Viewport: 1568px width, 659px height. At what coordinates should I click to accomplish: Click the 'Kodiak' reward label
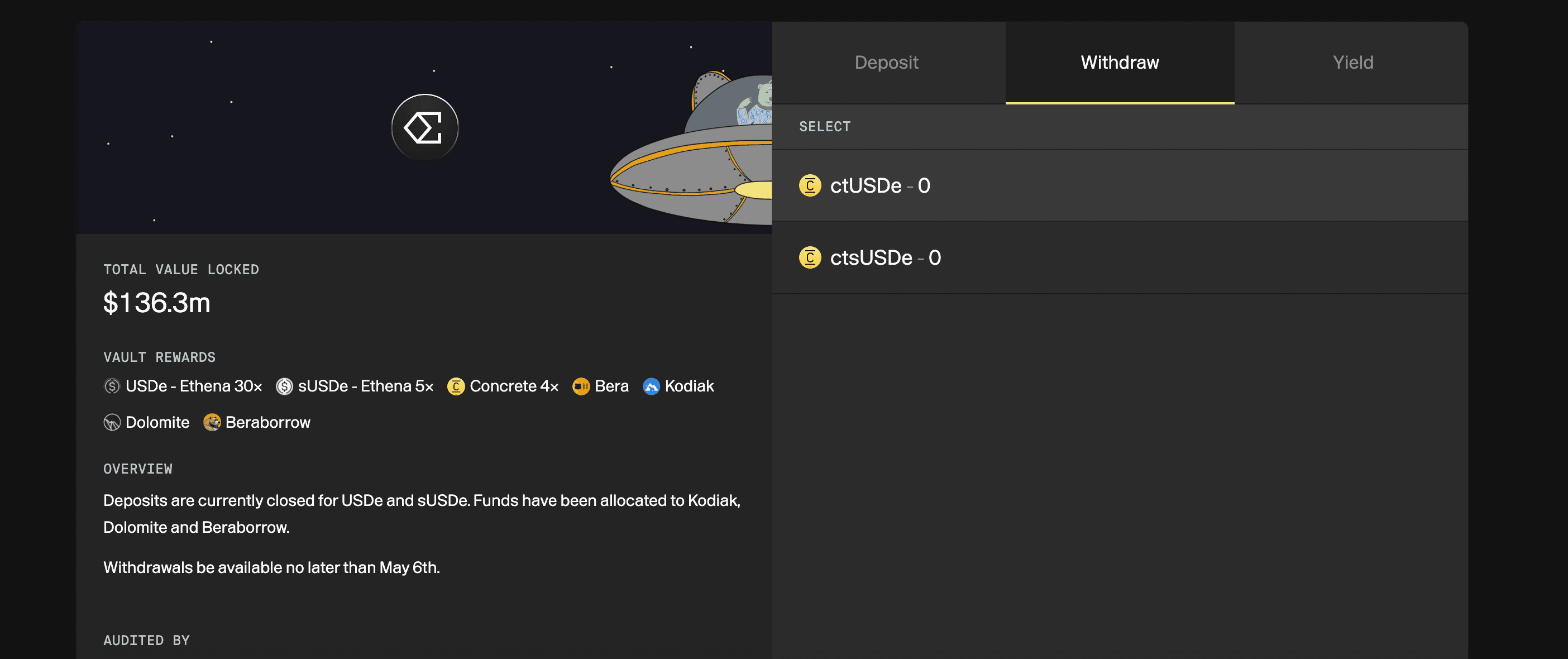click(689, 386)
